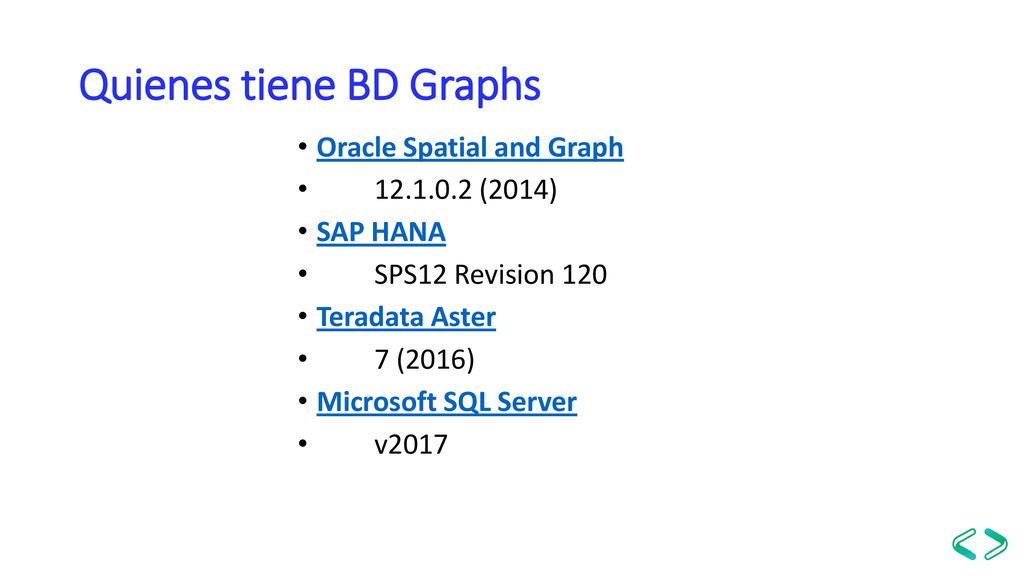The width and height of the screenshot is (1024, 576).
Task: Click the bullet before 12.1.0.2 (2014)
Action: (x=302, y=189)
